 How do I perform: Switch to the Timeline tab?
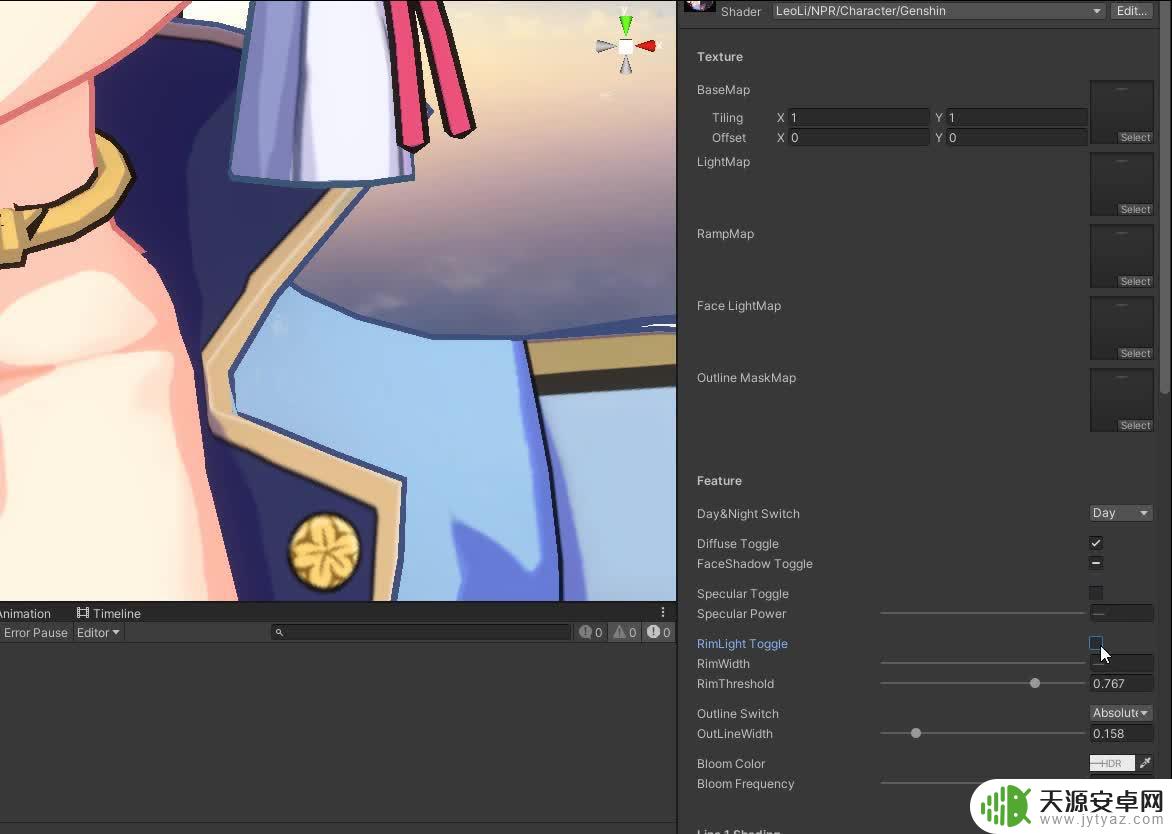(108, 613)
